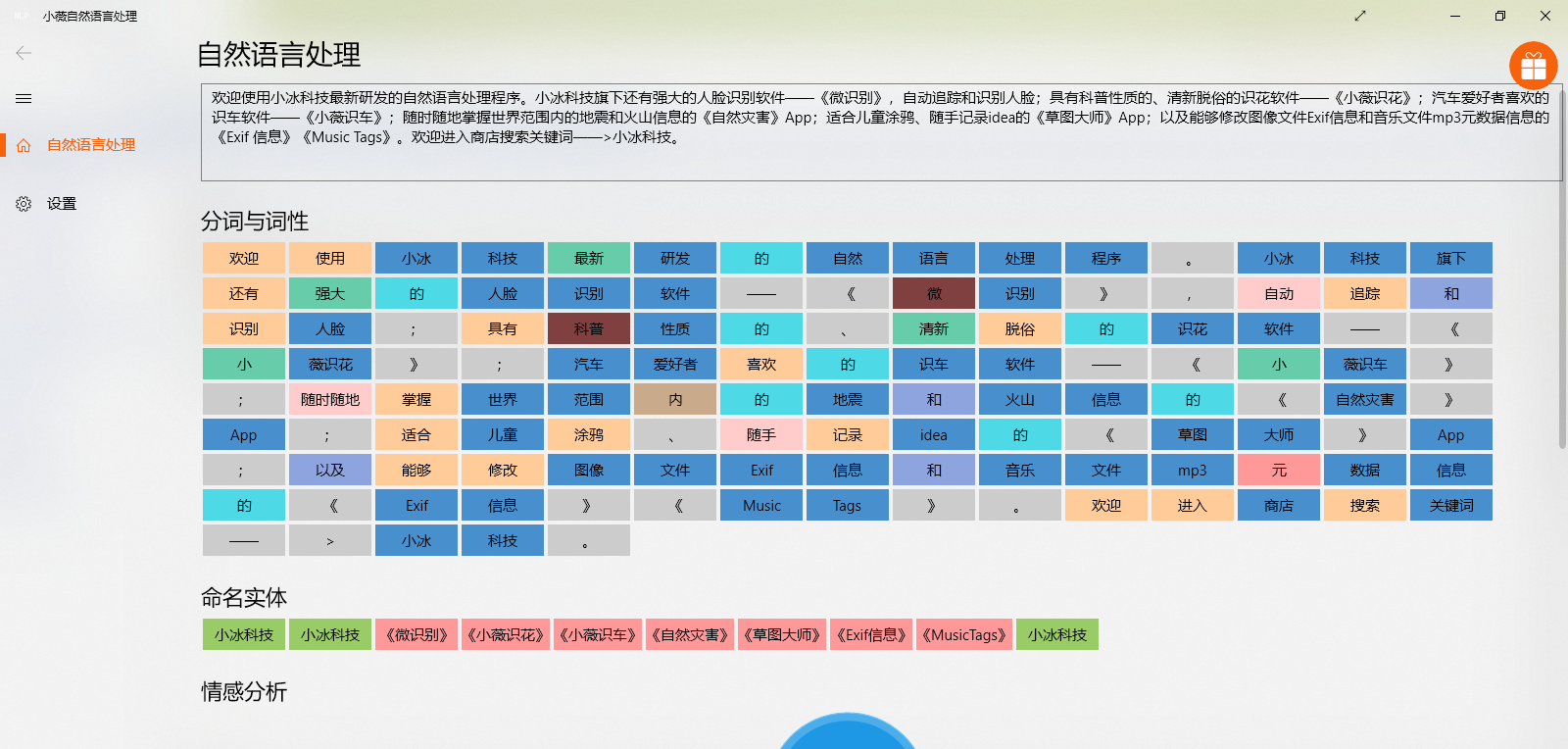This screenshot has width=1568, height=749.
Task: Click the Music word tile
Action: tap(761, 505)
